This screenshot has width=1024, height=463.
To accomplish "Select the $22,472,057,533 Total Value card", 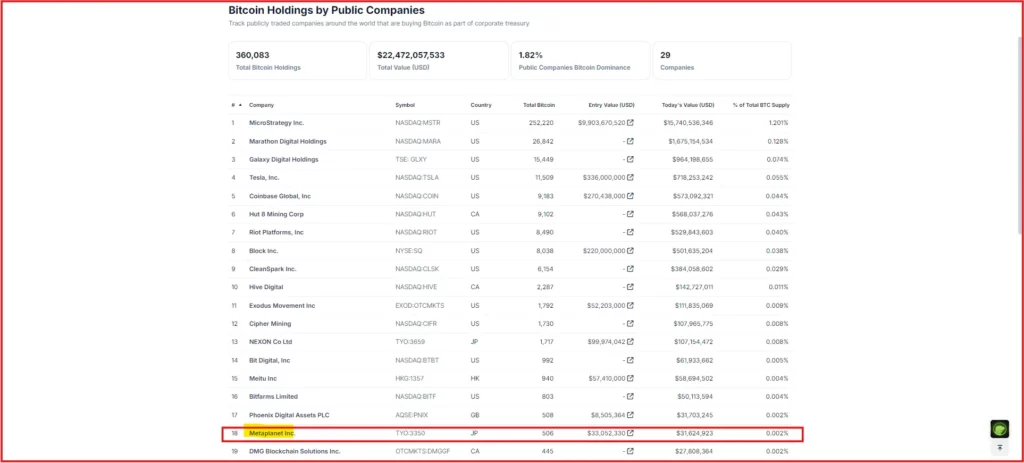I will tap(439, 61).
